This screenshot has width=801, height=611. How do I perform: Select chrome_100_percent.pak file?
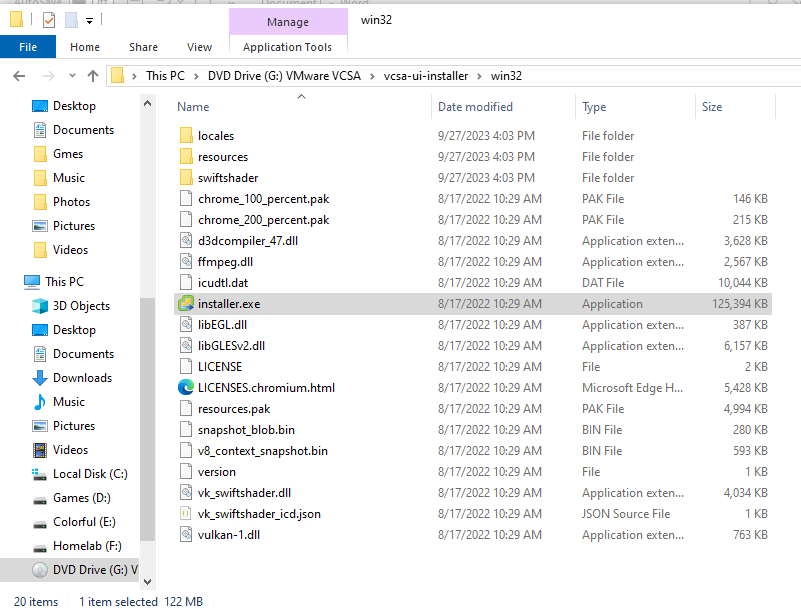(x=473, y=198)
